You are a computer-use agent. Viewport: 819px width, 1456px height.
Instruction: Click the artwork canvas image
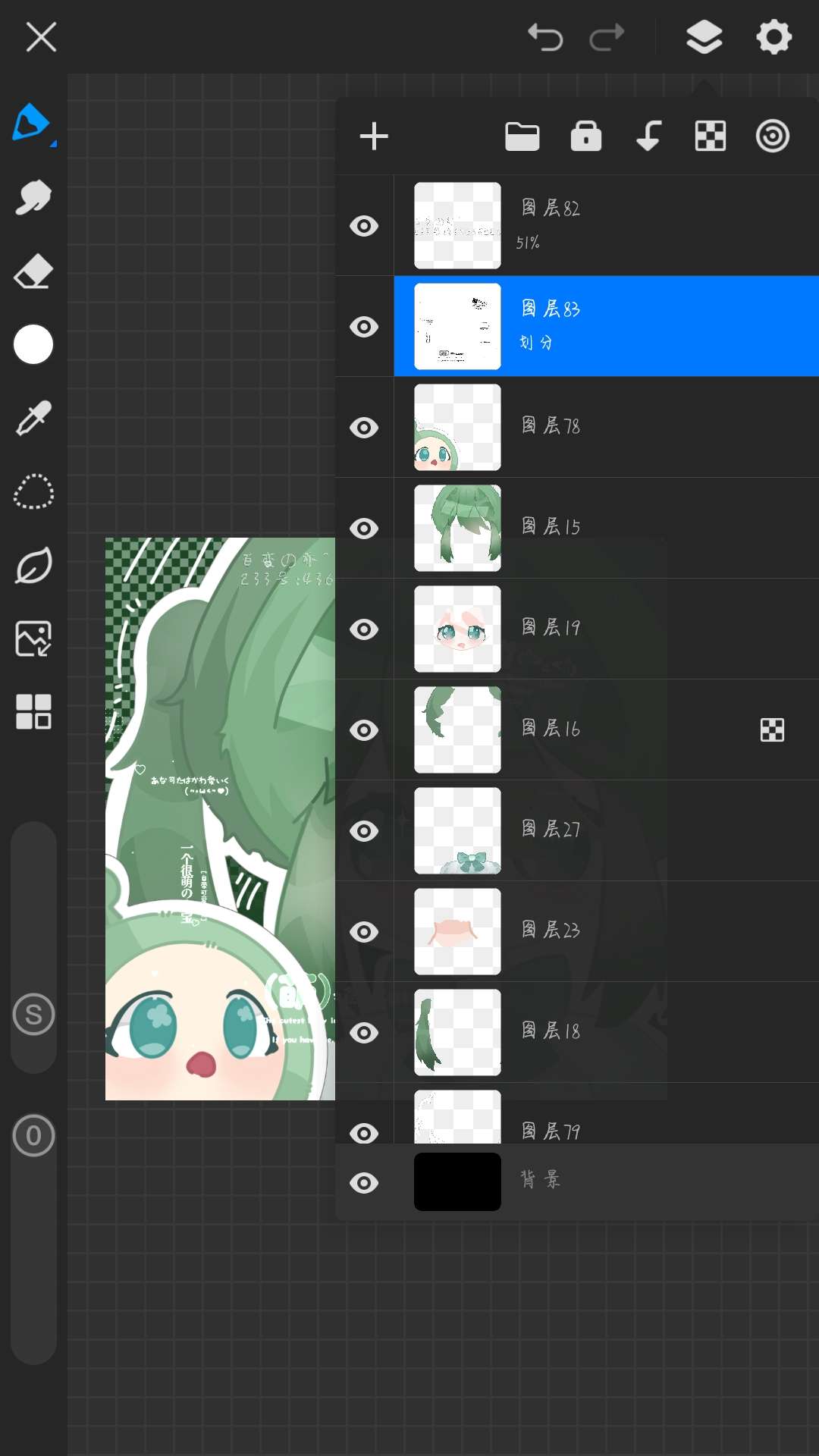[220, 819]
